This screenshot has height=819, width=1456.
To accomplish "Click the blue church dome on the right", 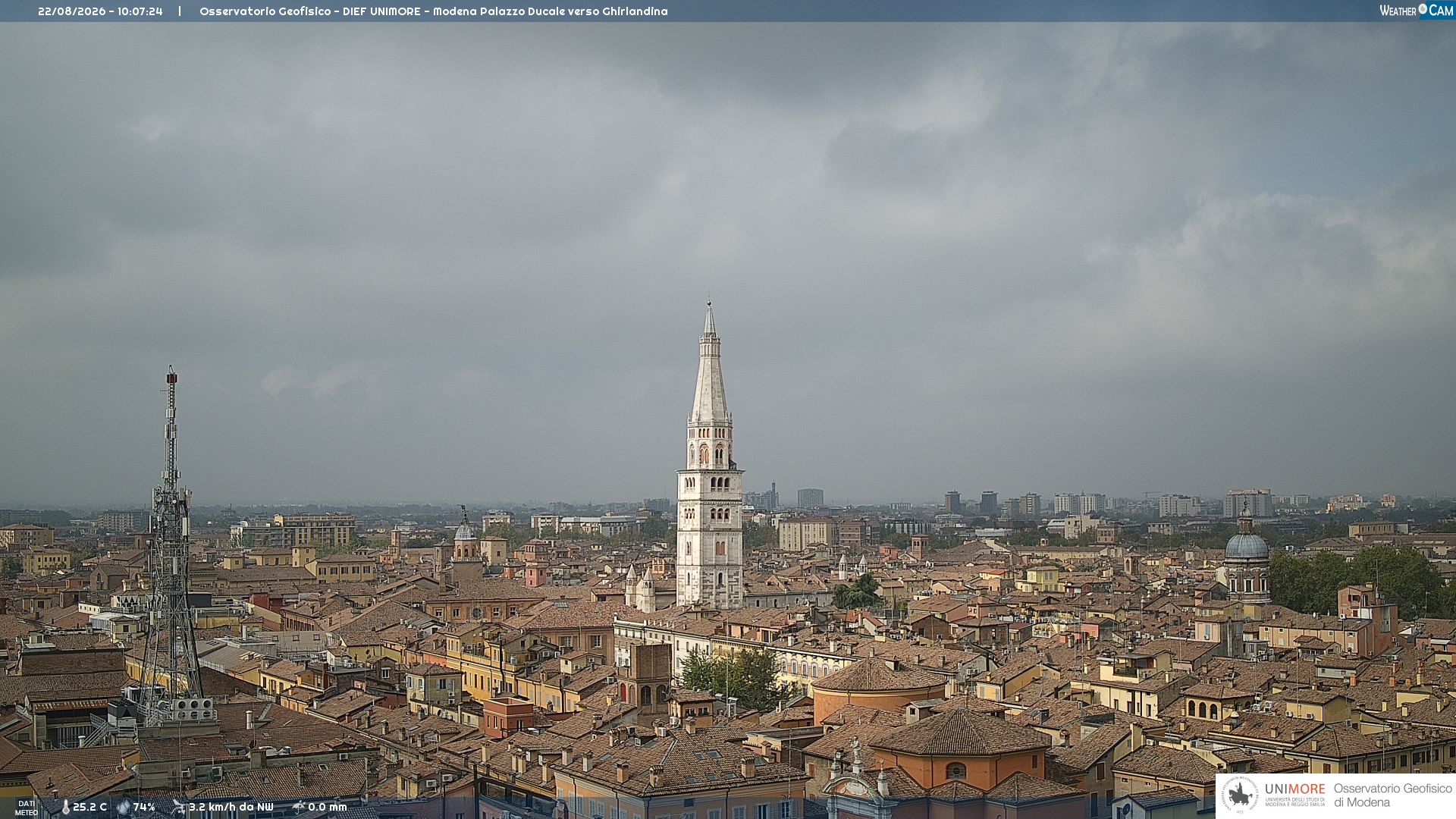I will [x=1246, y=546].
